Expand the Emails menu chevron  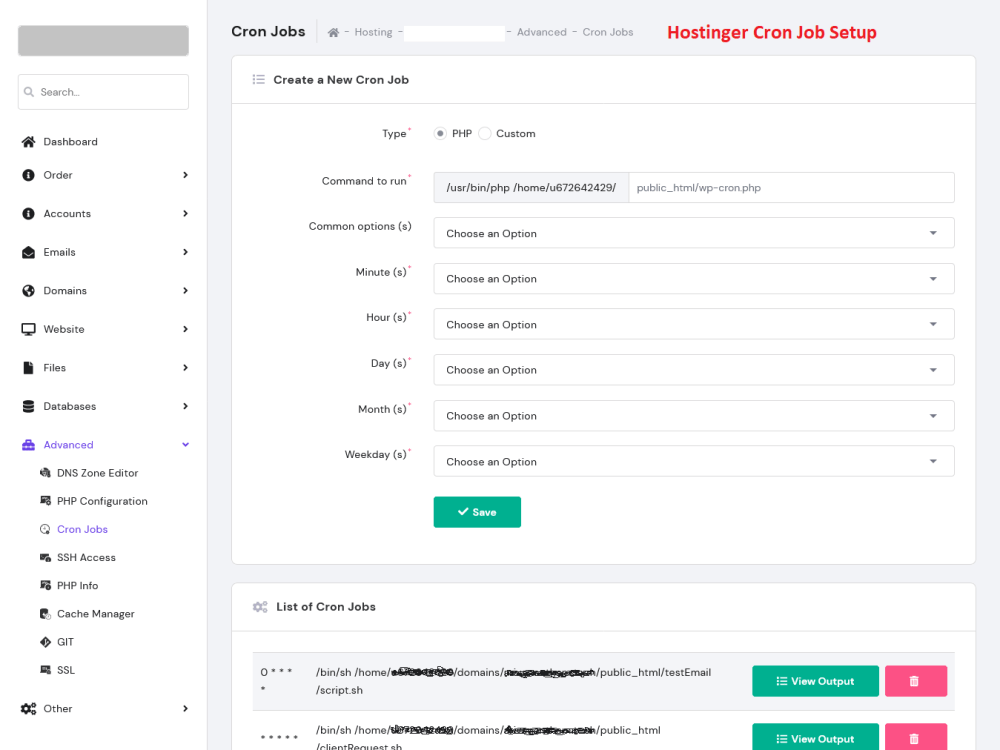tap(186, 252)
